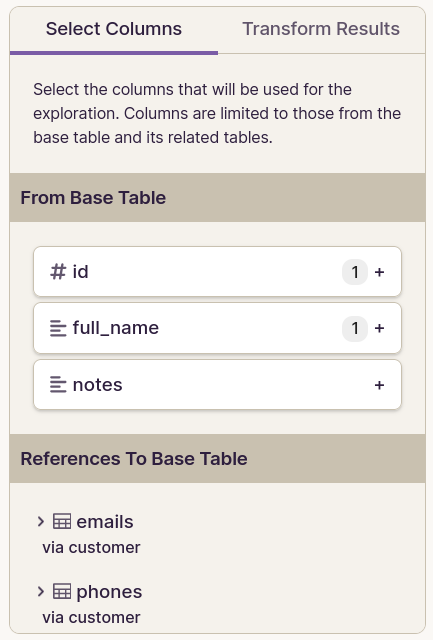Switch to the Transform Results tab
Image resolution: width=433 pixels, height=640 pixels.
click(x=321, y=29)
